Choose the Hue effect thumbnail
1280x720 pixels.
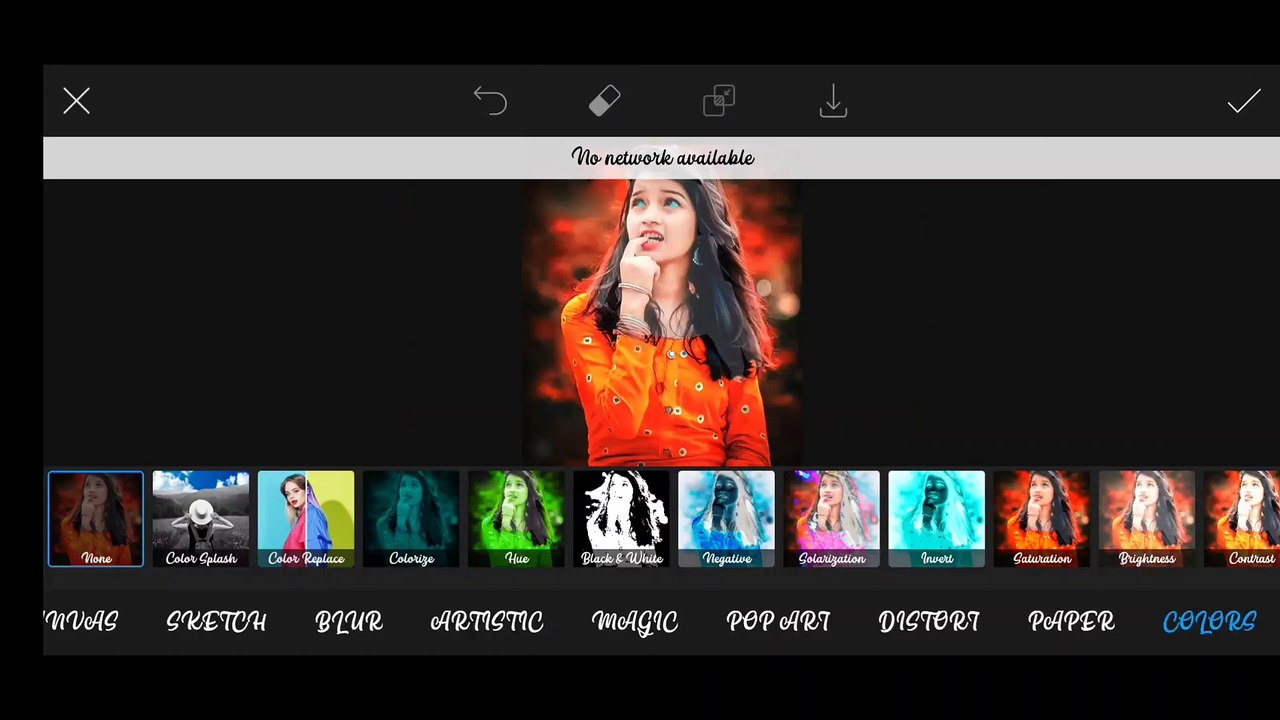[516, 519]
